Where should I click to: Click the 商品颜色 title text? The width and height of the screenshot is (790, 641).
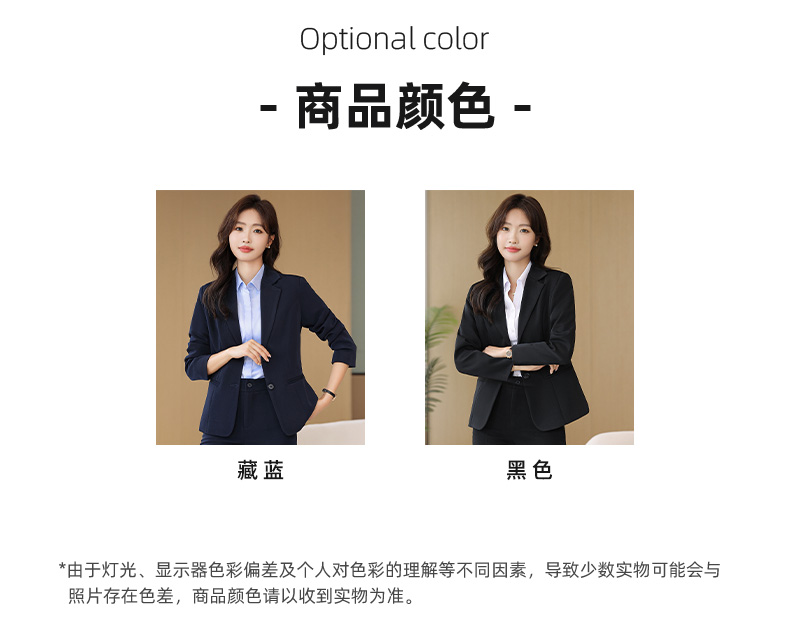click(395, 107)
